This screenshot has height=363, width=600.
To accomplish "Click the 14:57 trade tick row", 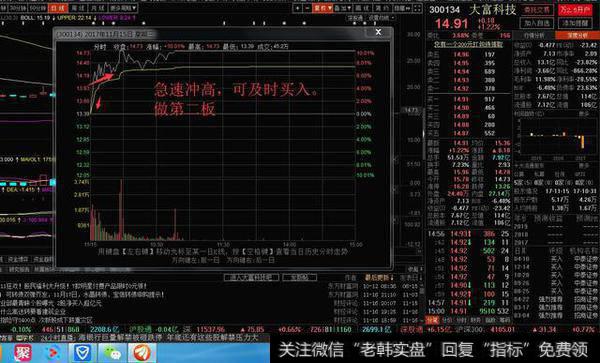I will tap(469, 303).
